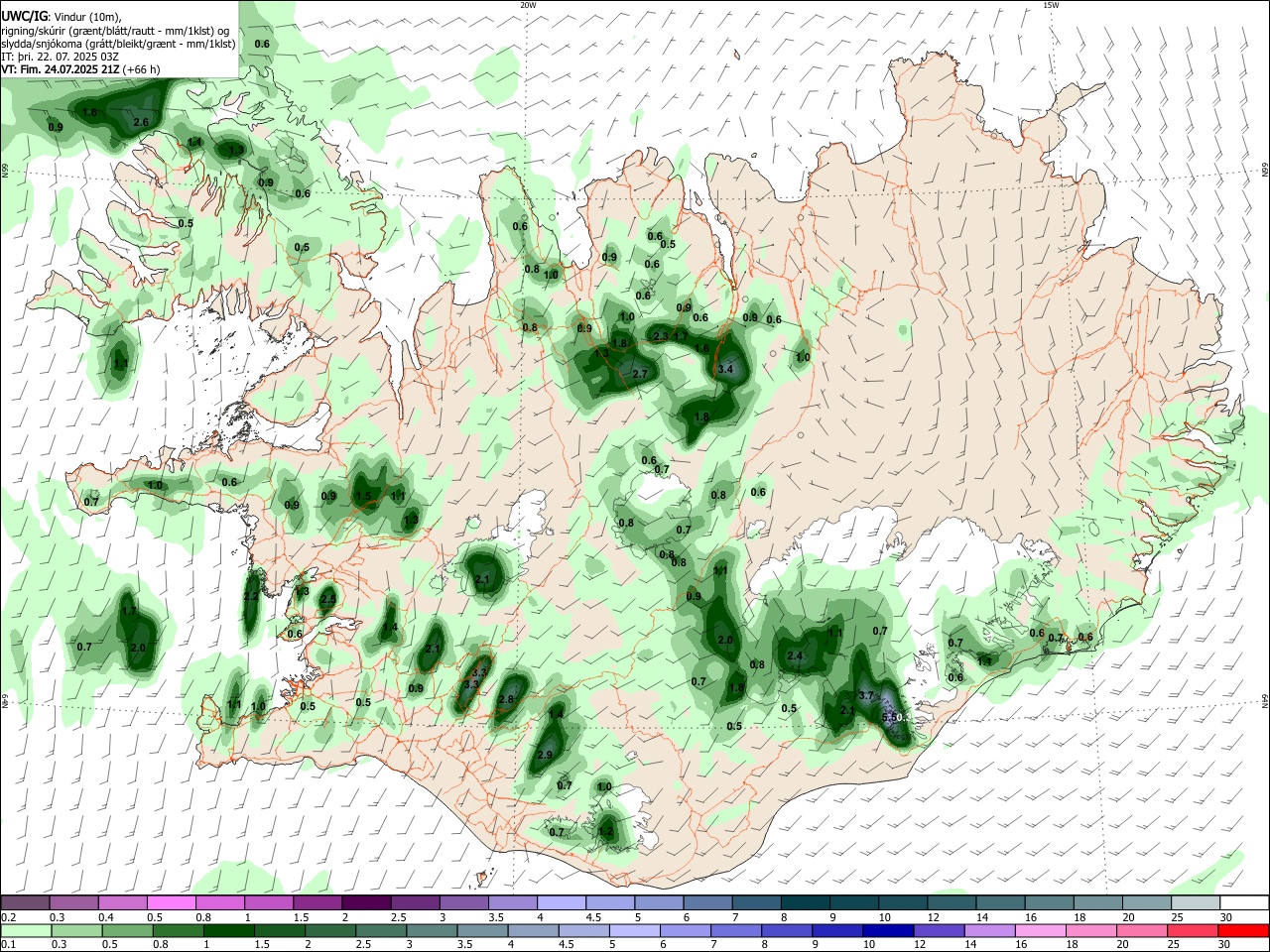Click the 2.7 precipitation value on map

coord(640,374)
